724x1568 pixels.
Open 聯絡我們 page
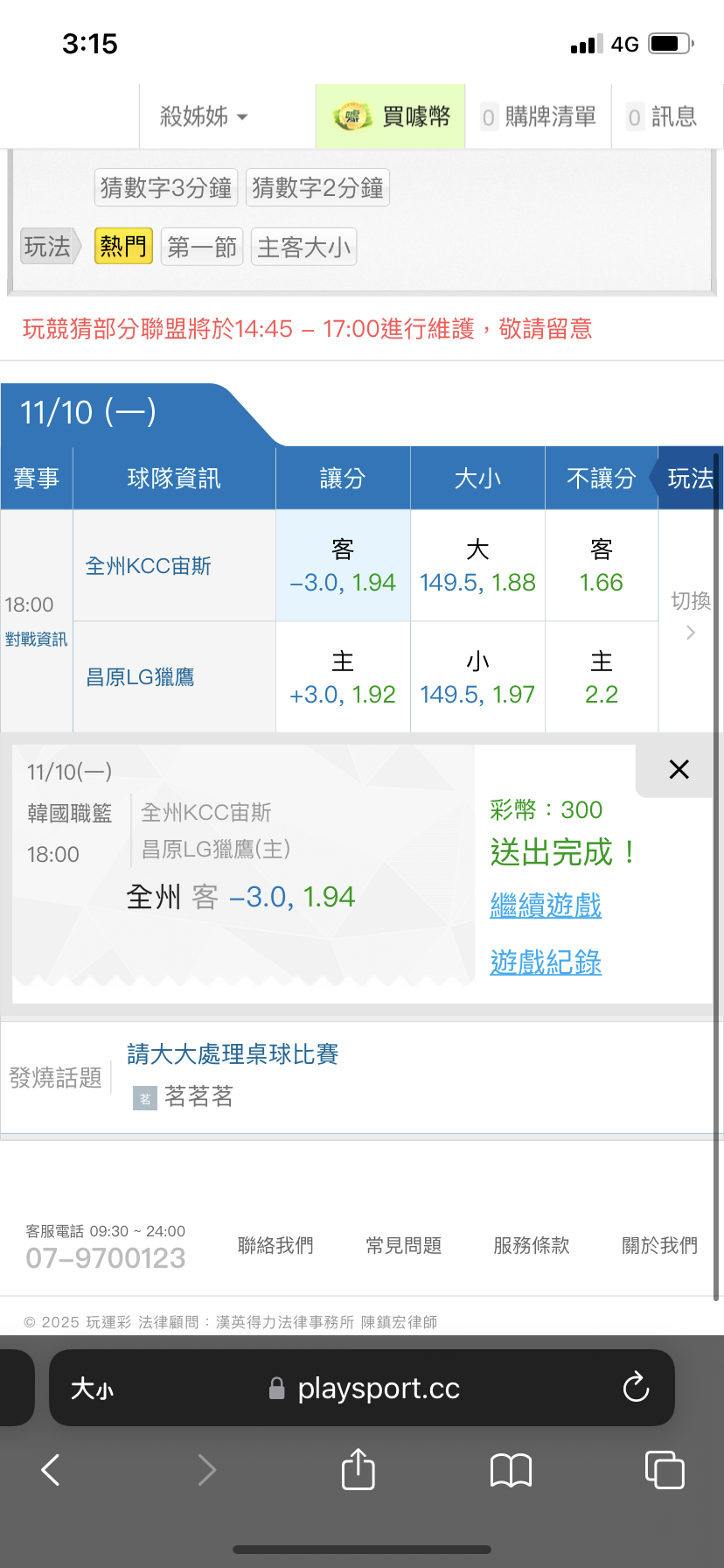pos(275,1245)
